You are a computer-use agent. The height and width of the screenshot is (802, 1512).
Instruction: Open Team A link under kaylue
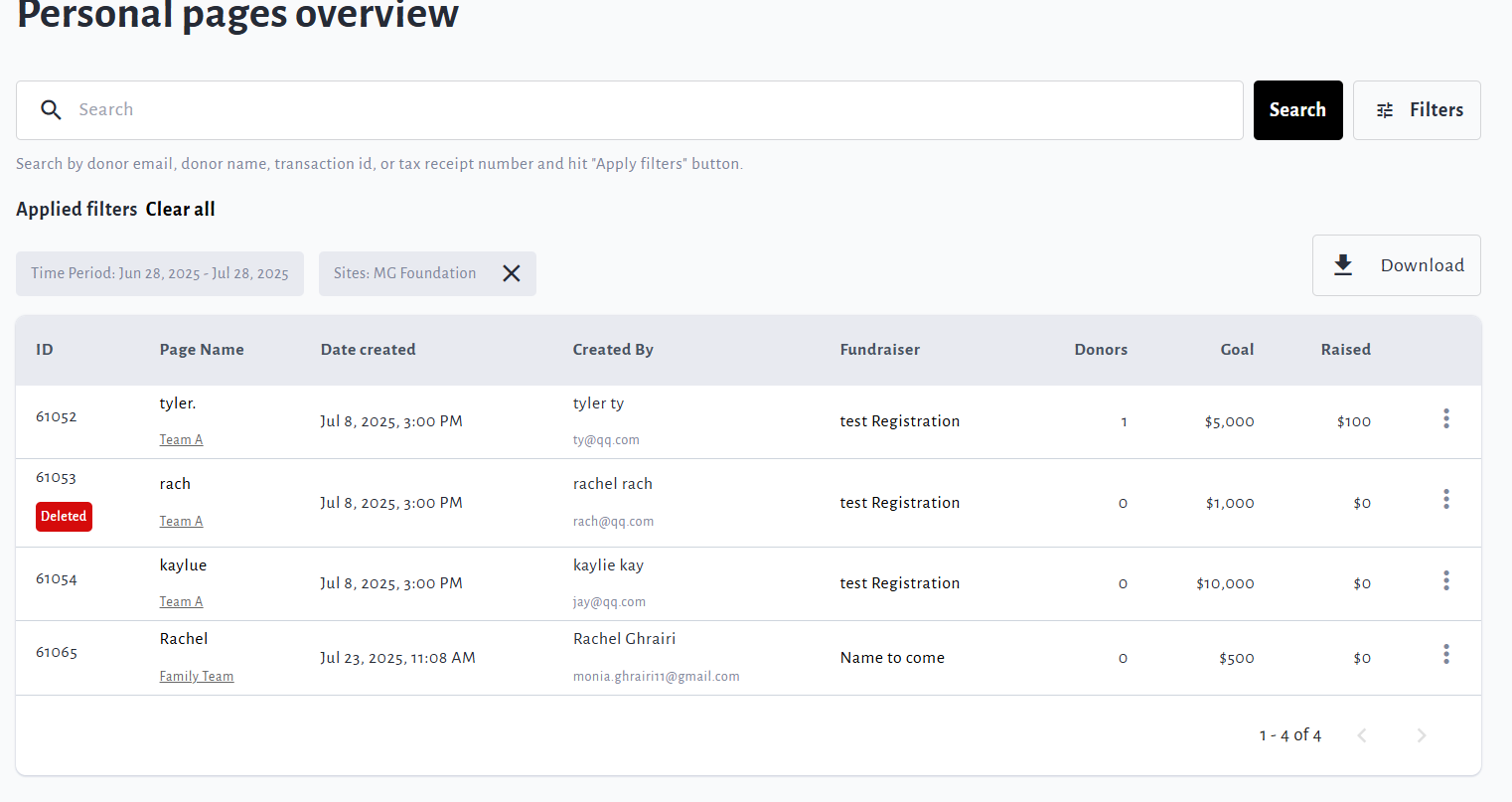click(x=181, y=602)
